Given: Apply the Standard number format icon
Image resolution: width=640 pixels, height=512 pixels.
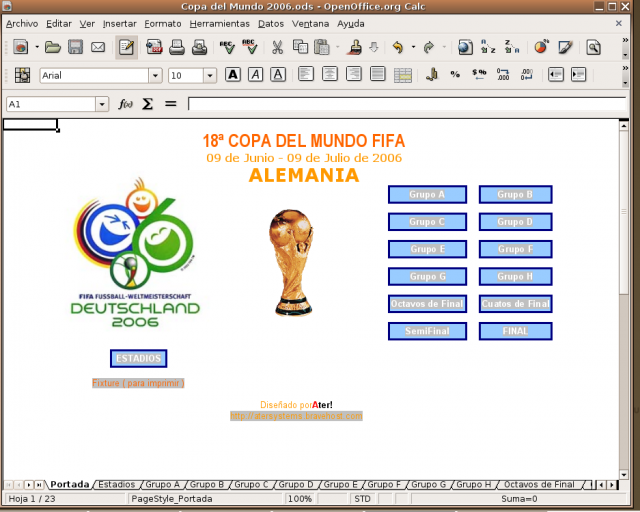Looking at the screenshot, I should [x=479, y=75].
